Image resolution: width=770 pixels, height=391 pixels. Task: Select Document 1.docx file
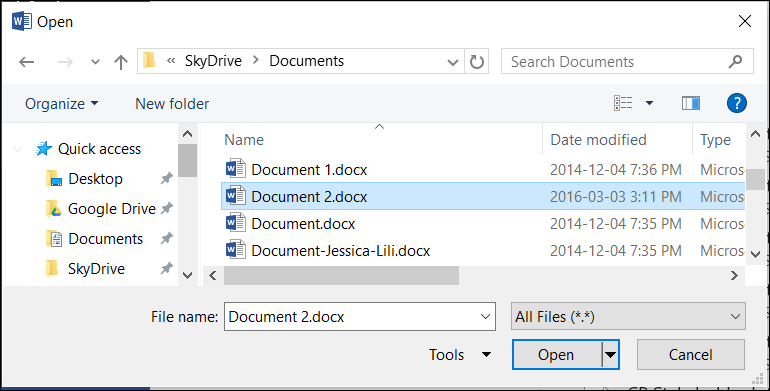pos(309,170)
